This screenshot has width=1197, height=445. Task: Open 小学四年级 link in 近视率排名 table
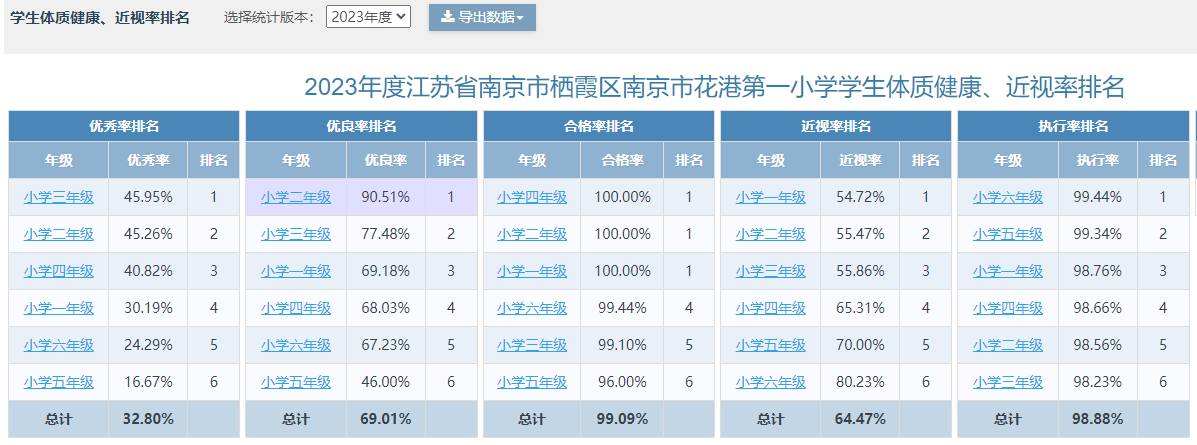pyautogui.click(x=770, y=308)
